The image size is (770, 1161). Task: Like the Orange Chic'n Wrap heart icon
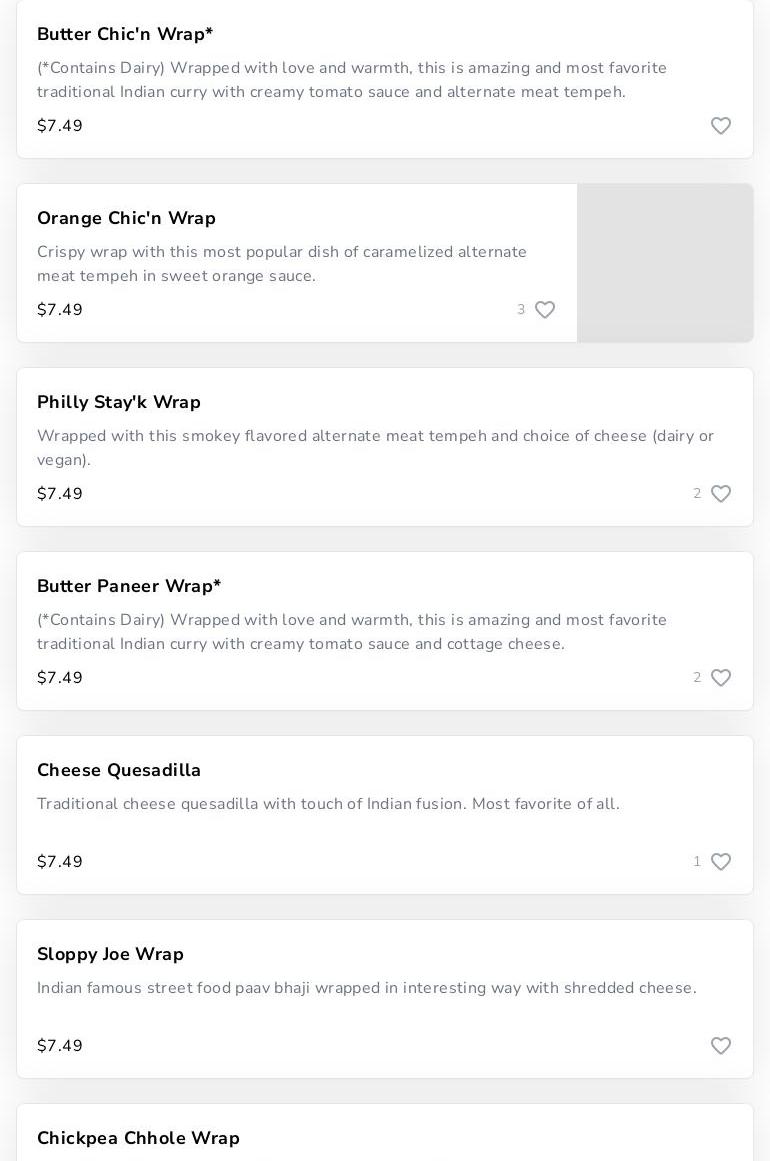[545, 310]
